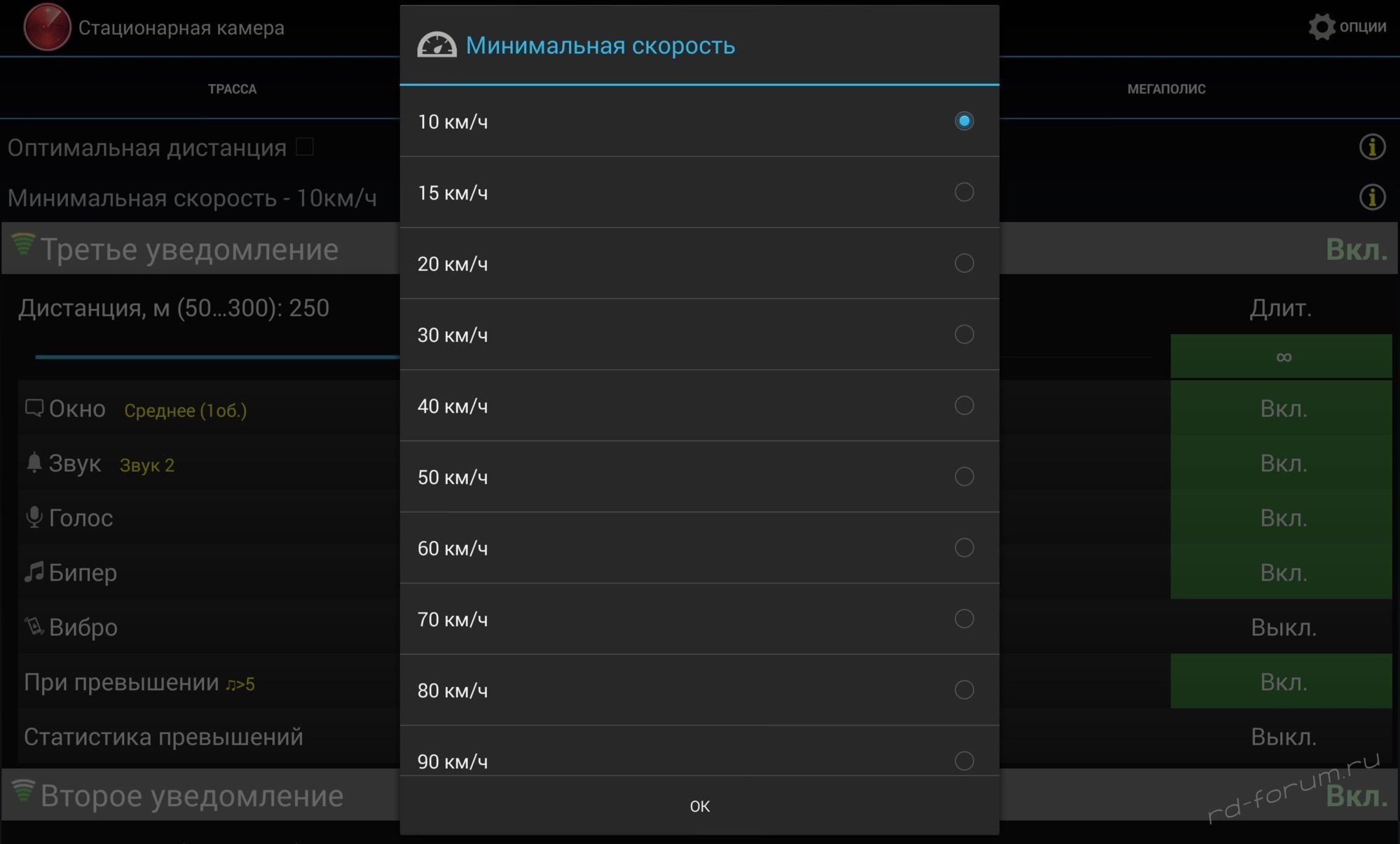The image size is (1400, 844).
Task: Click the speedometer icon in dialog title
Action: click(437, 46)
